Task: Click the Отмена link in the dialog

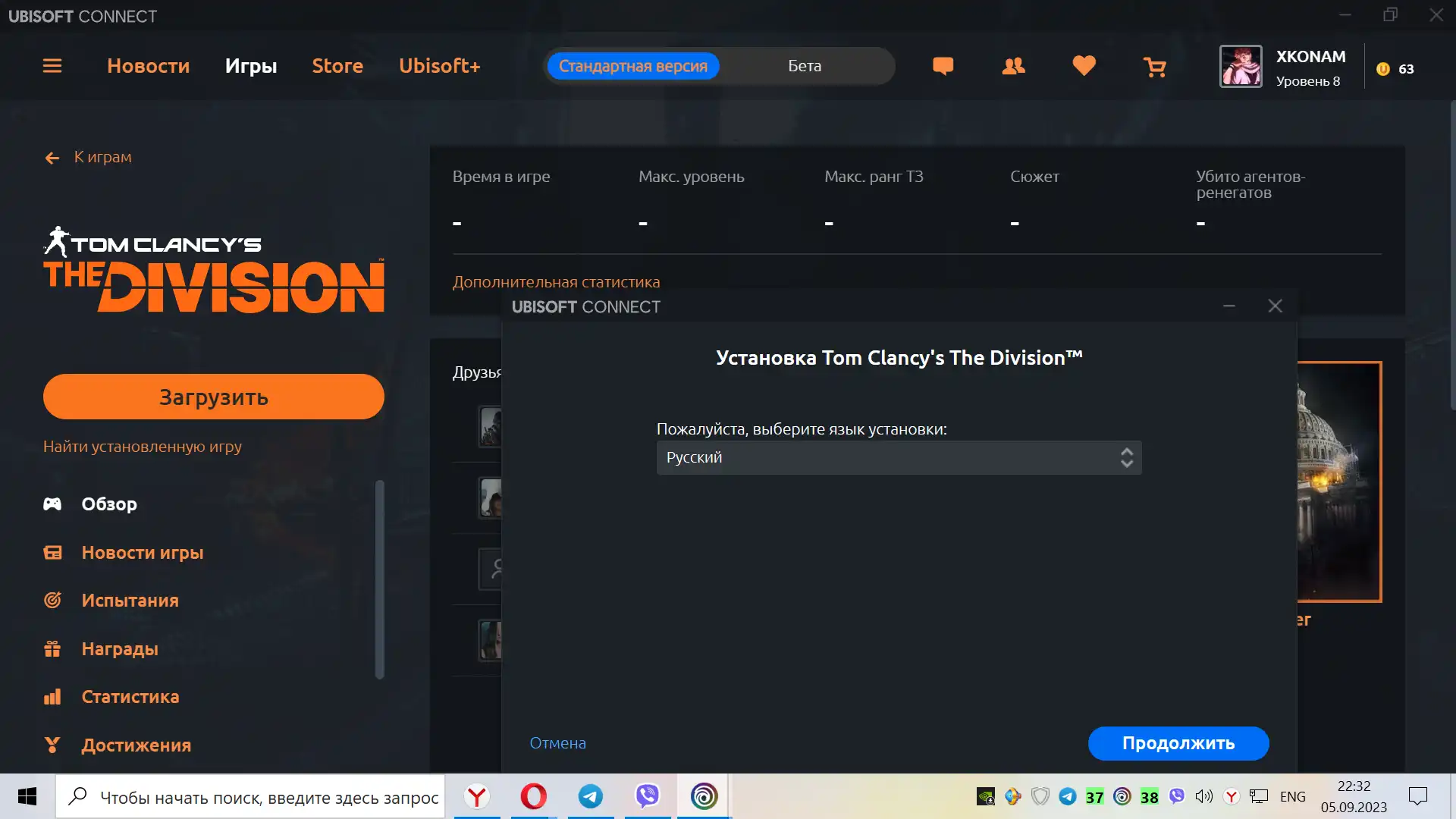Action: (557, 743)
